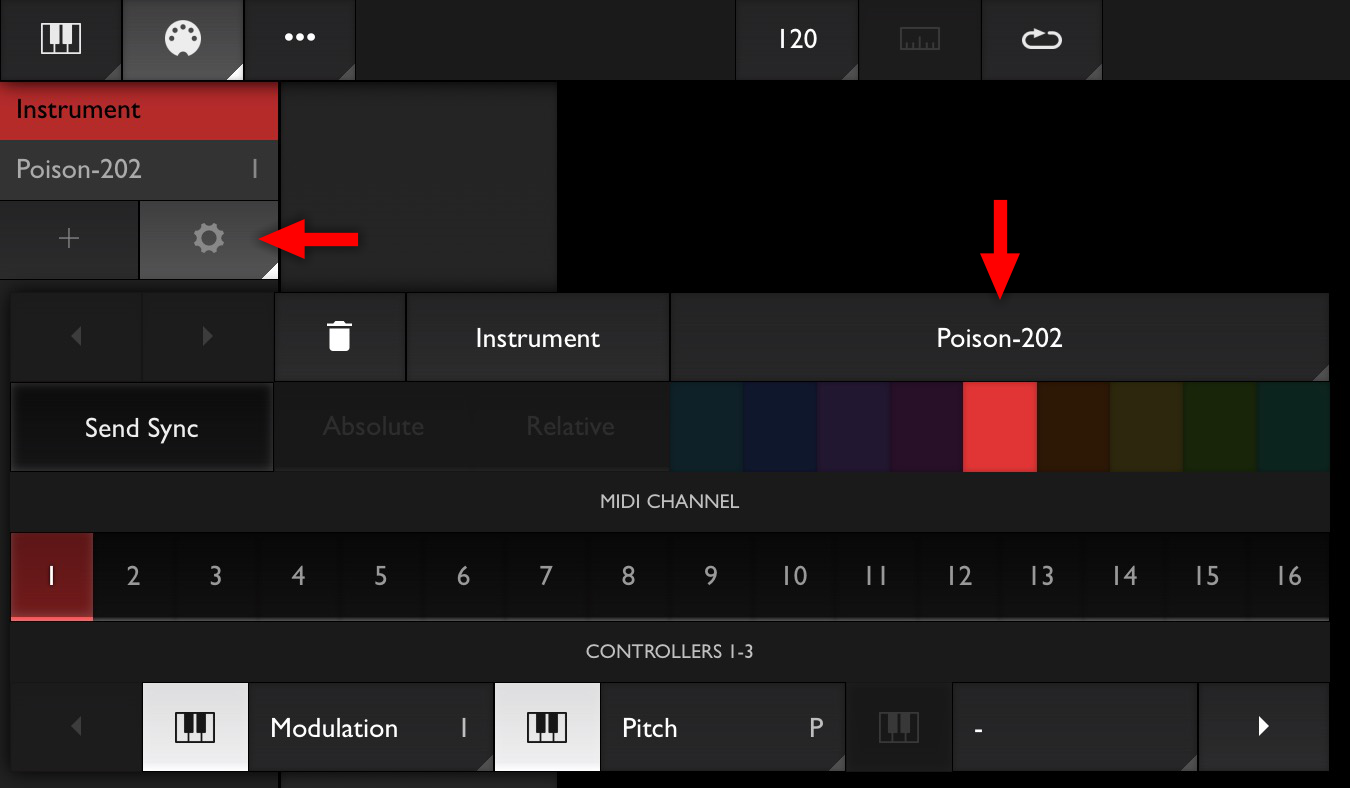
Task: Pick the dark brown color swatch
Action: (1073, 427)
